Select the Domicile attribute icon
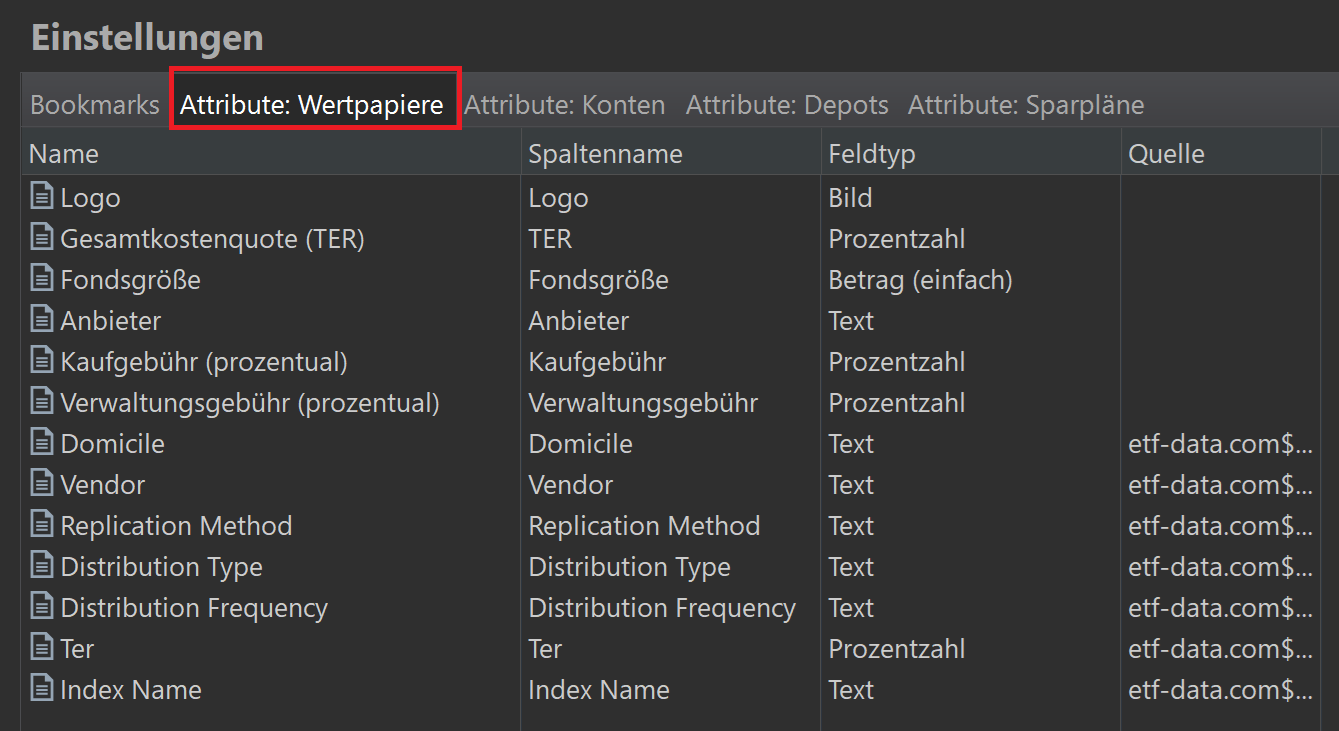 click(x=42, y=443)
